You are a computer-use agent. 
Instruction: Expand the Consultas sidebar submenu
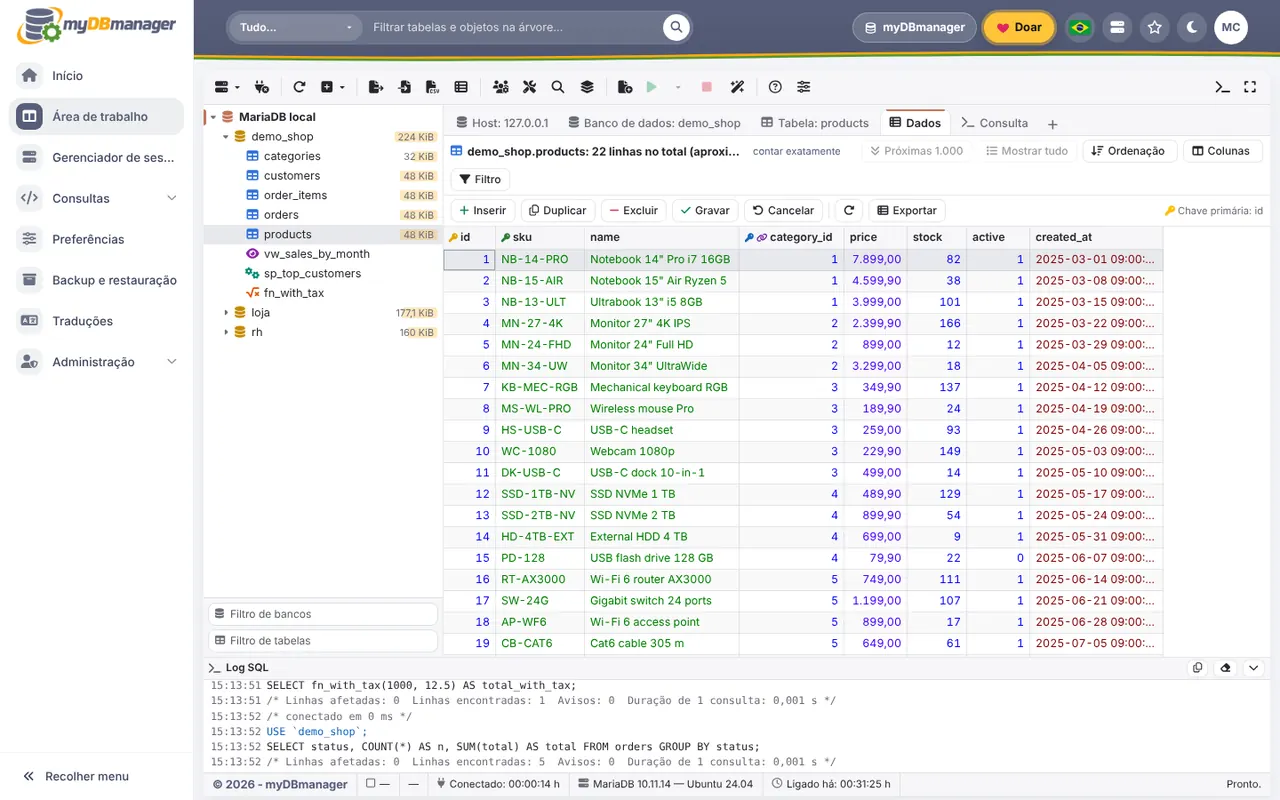coord(171,198)
